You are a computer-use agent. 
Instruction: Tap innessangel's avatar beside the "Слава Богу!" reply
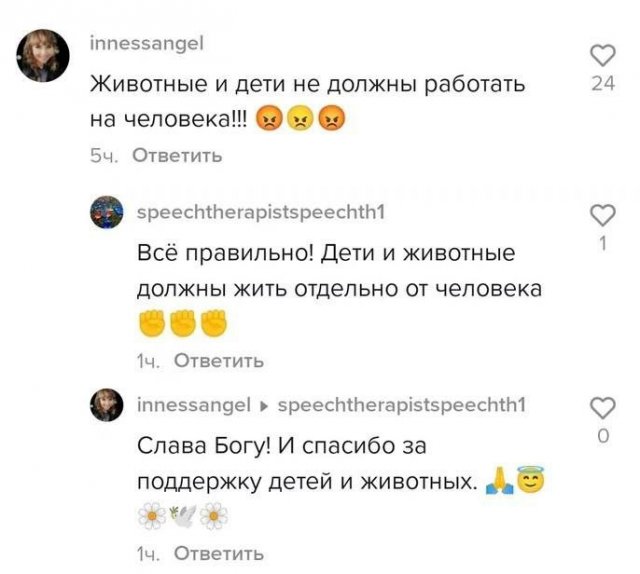(107, 405)
